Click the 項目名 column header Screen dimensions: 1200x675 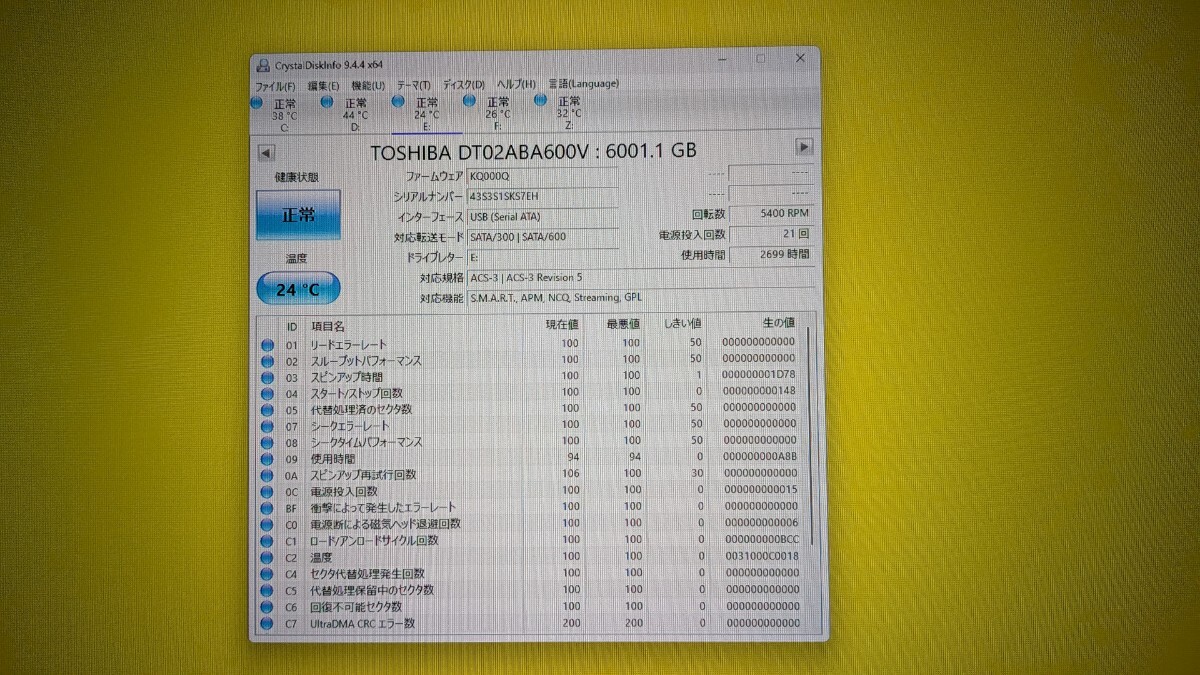pyautogui.click(x=328, y=326)
